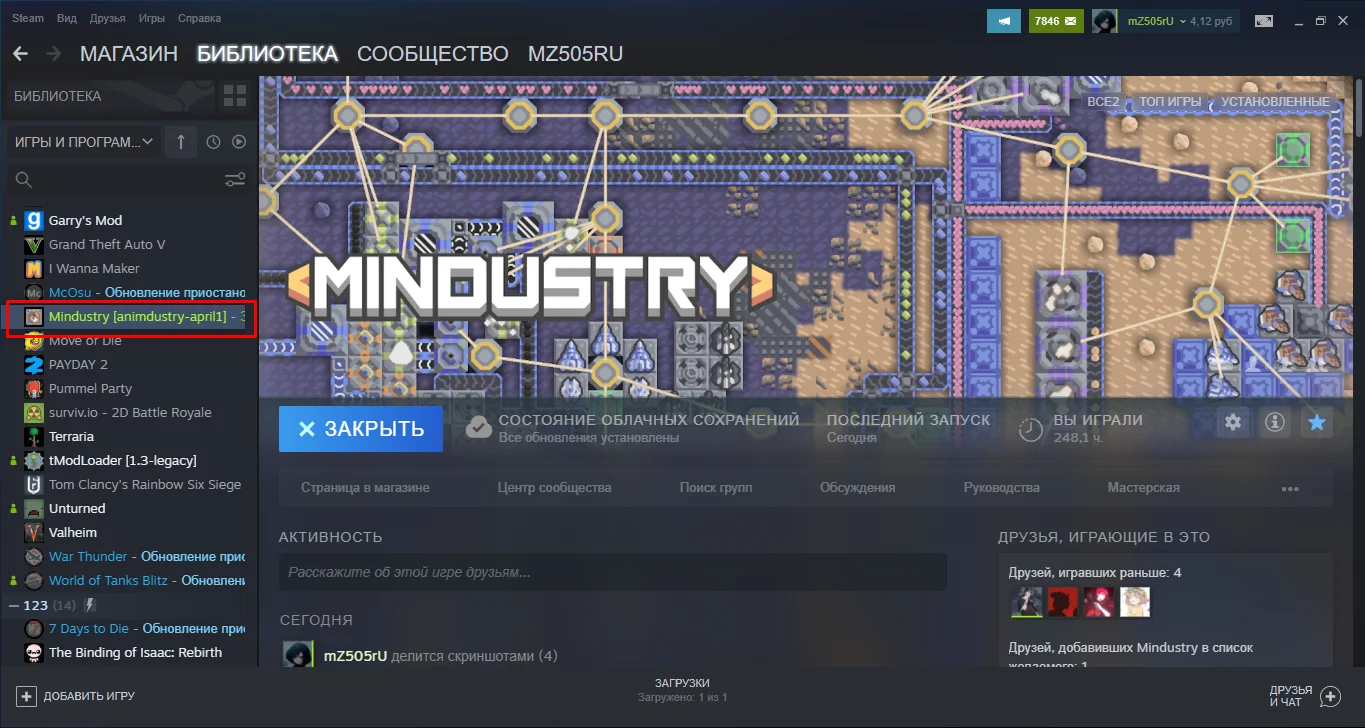Open Мастерская link
Screen dimensions: 1365x728
tap(1144, 488)
